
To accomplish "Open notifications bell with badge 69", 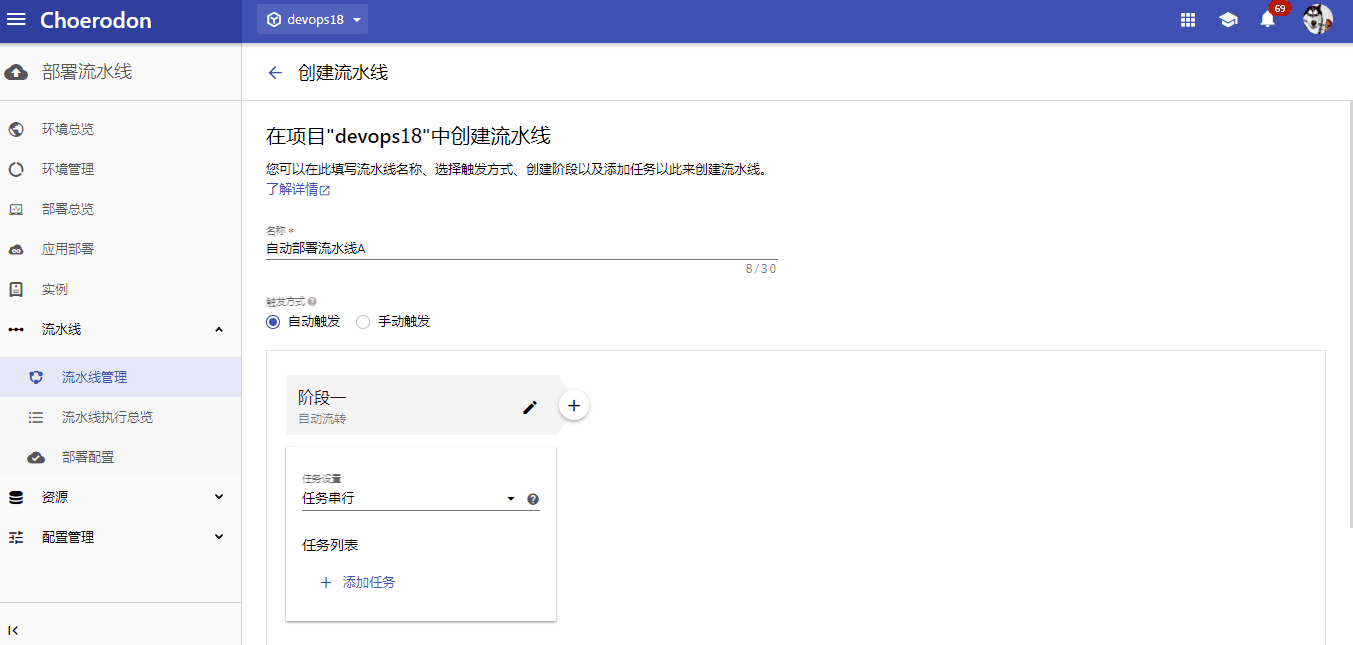I will [x=1268, y=18].
